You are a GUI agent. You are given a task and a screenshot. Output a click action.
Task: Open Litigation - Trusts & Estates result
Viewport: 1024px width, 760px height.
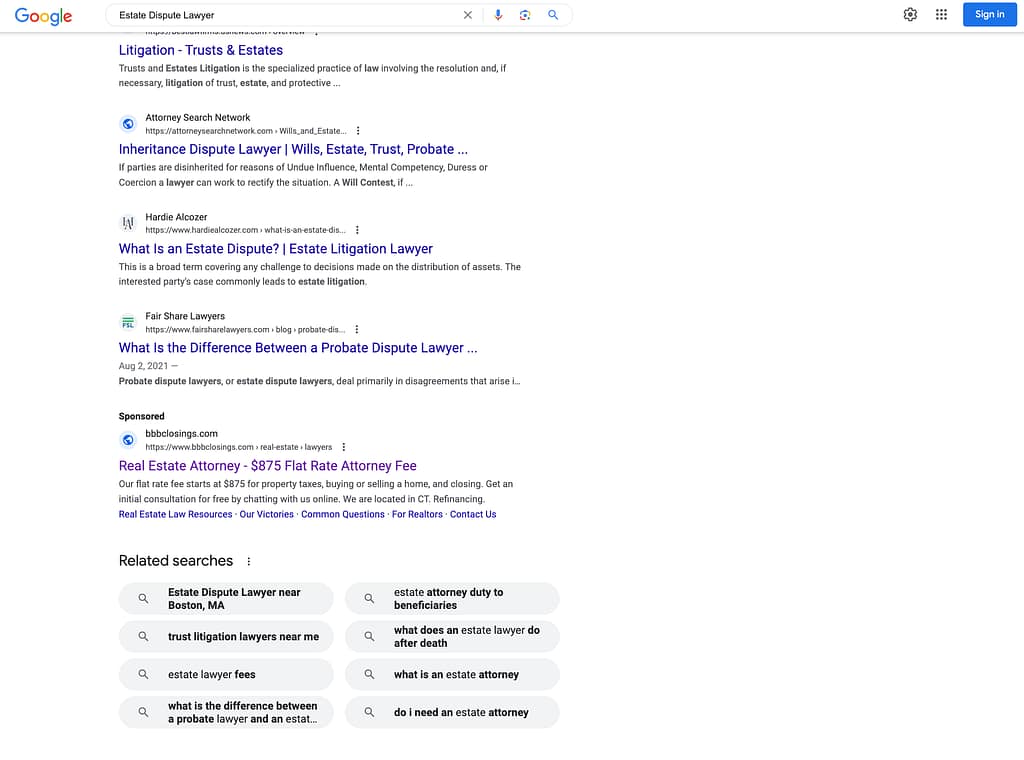pyautogui.click(x=200, y=50)
